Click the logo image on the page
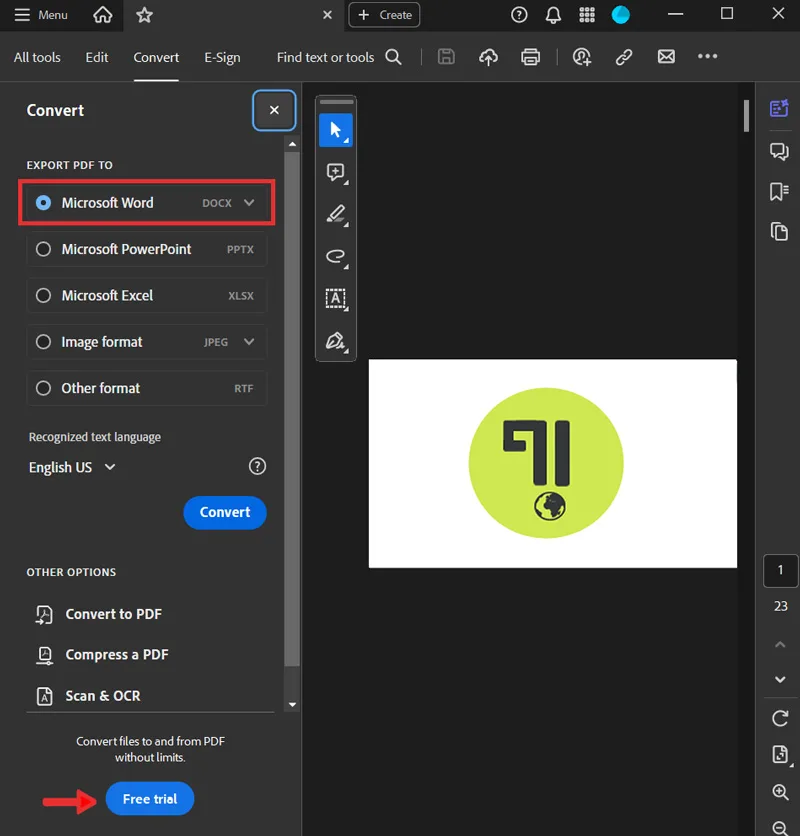The height and width of the screenshot is (836, 800). (x=546, y=463)
